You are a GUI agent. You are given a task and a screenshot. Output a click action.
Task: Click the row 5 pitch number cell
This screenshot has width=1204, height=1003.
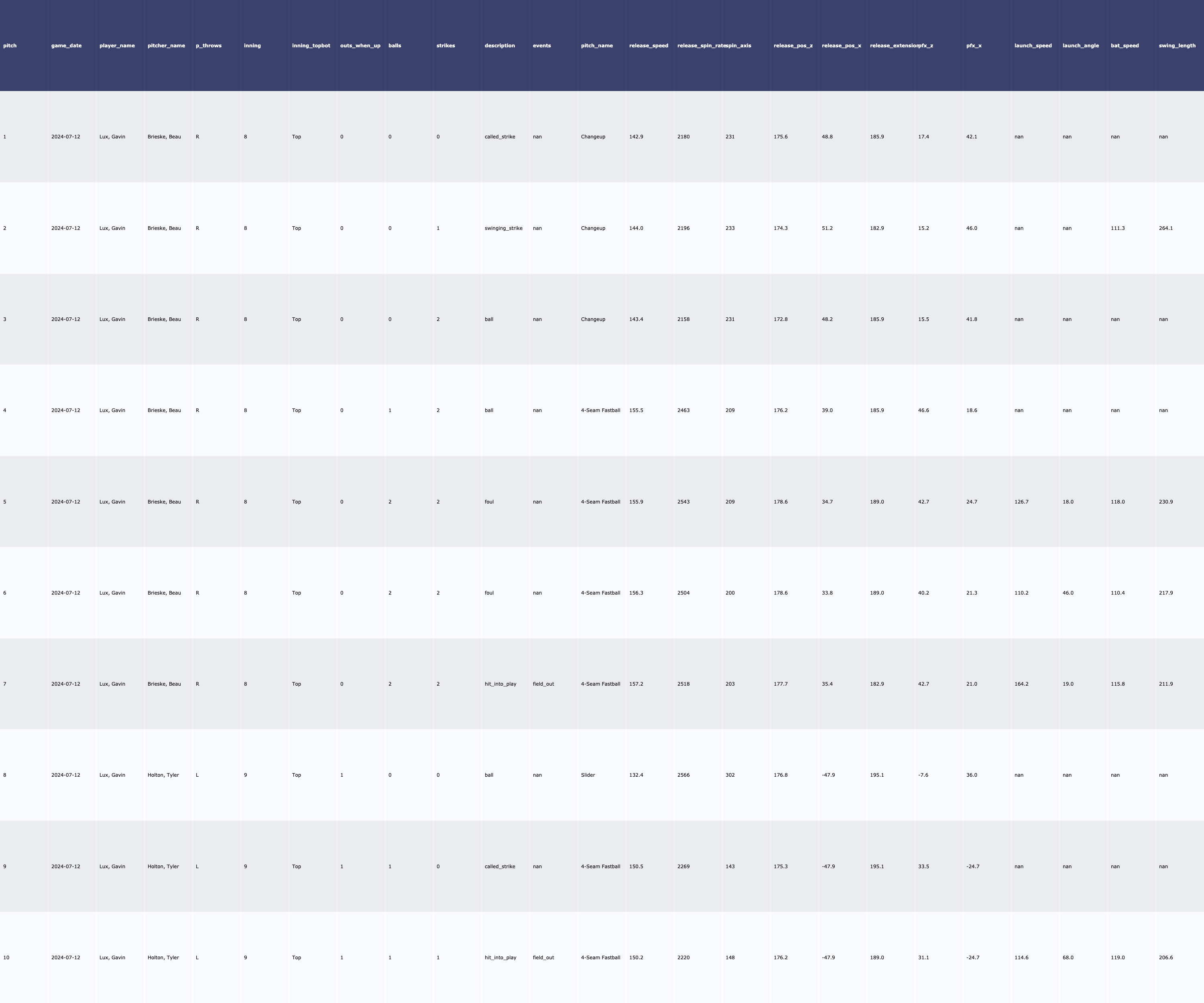point(5,501)
